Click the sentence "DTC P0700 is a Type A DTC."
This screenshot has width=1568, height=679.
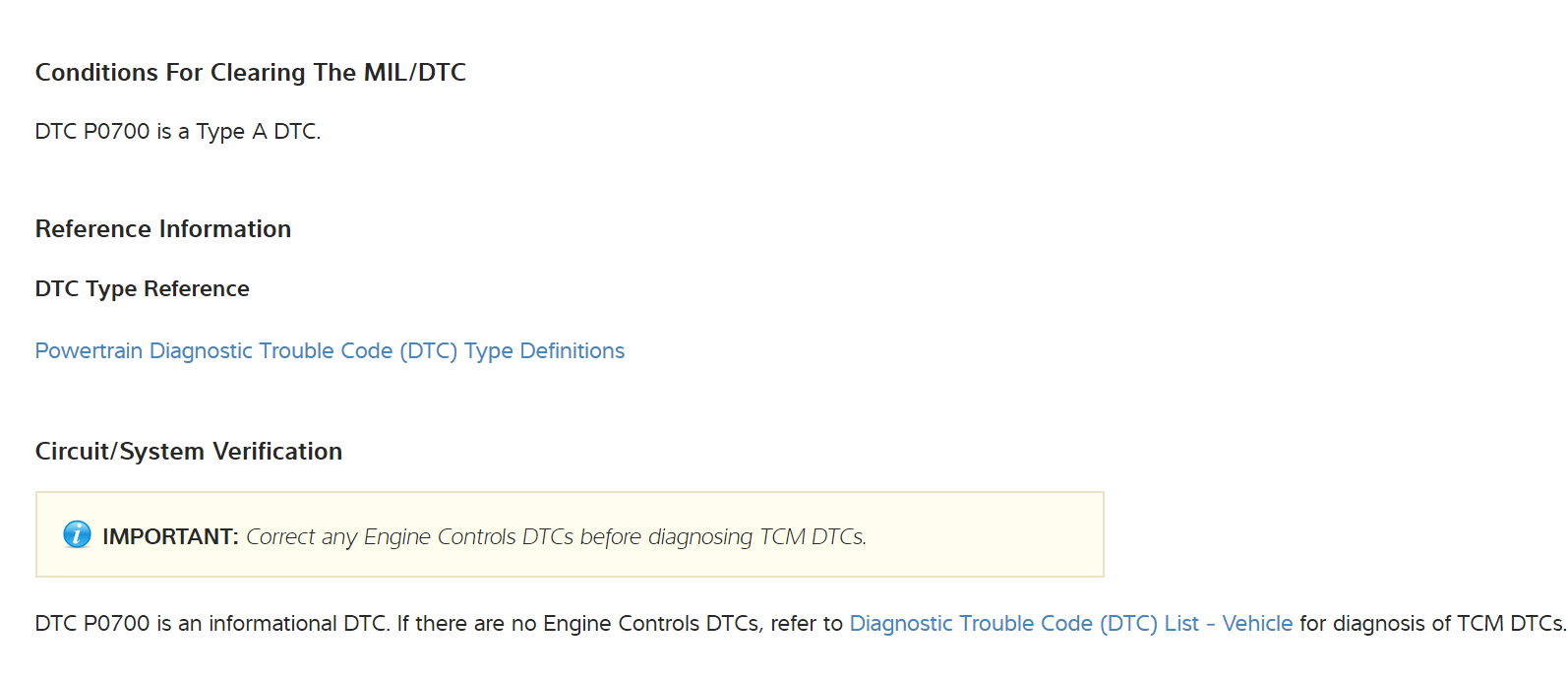(178, 132)
